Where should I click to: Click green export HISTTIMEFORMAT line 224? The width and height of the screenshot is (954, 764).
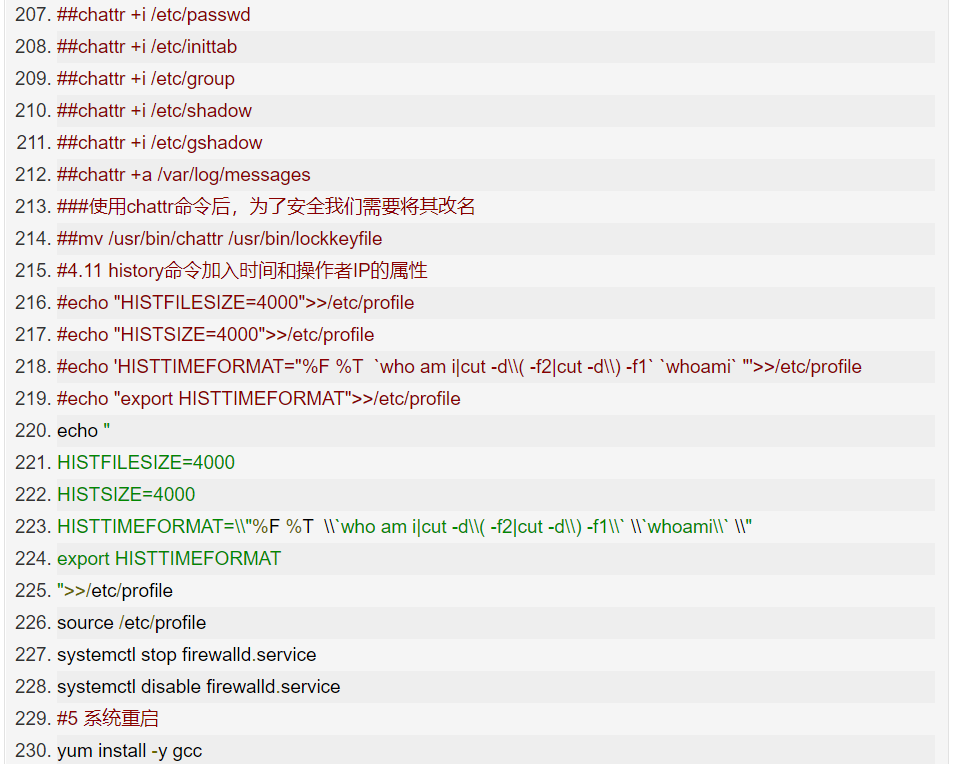coord(169,559)
